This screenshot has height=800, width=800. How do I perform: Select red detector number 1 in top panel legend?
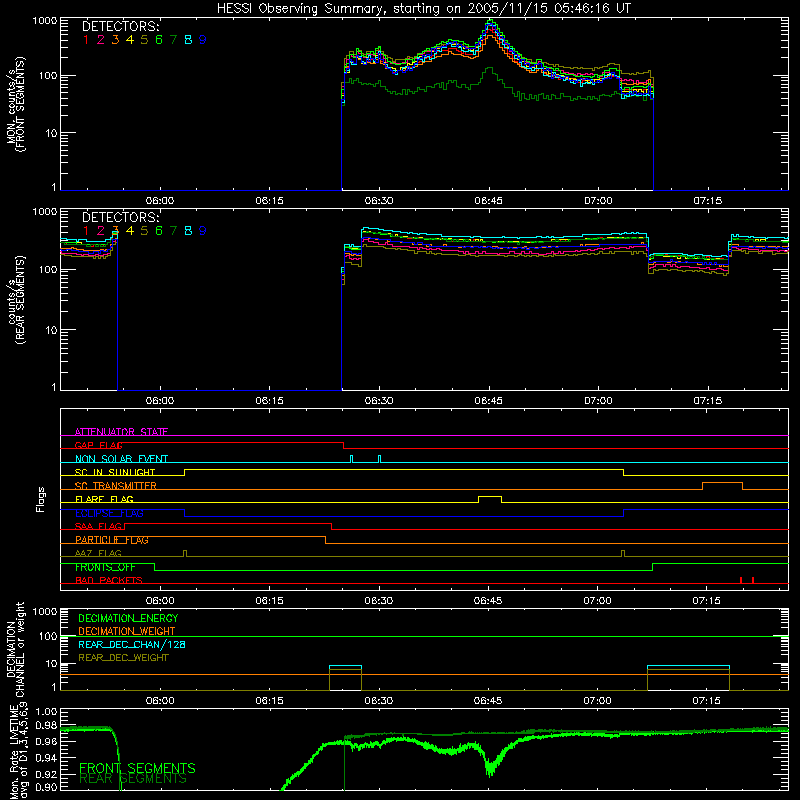pos(86,40)
